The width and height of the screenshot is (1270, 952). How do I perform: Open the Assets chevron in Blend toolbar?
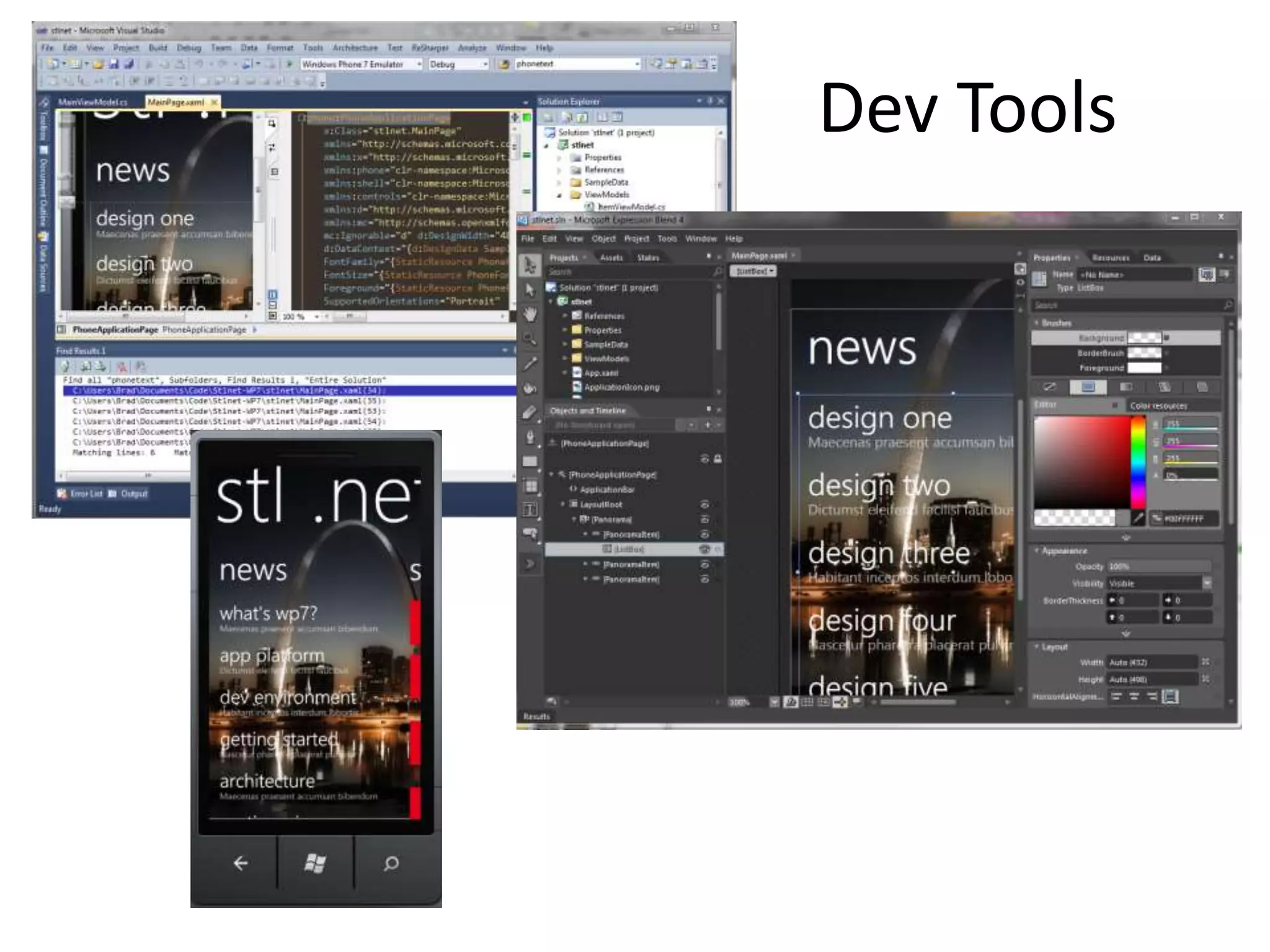[x=530, y=564]
